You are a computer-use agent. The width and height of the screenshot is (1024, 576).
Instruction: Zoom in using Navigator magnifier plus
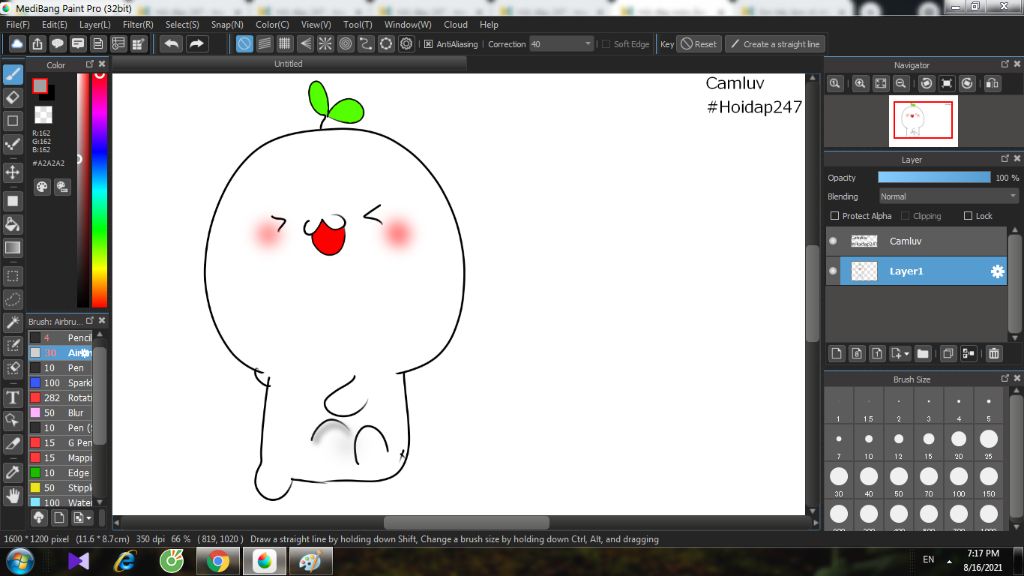tap(860, 84)
